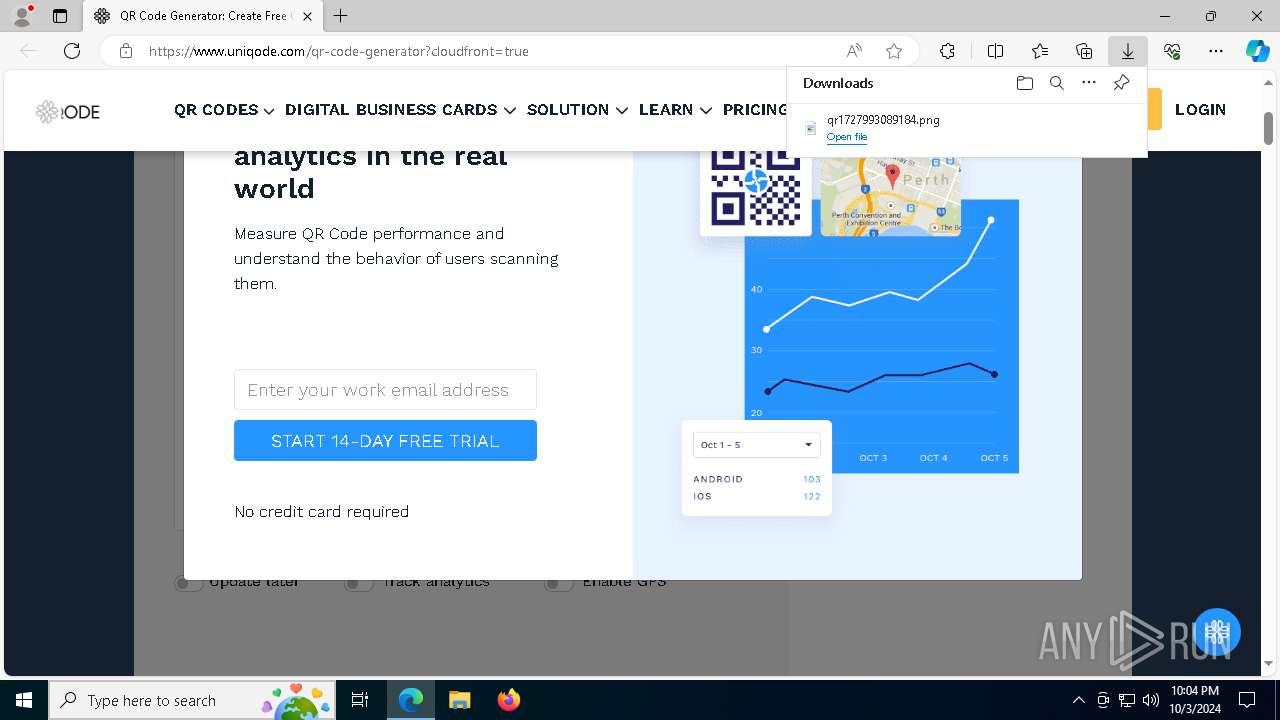The width and height of the screenshot is (1280, 720).
Task: Click the ANDROID 103 stat row
Action: click(756, 479)
